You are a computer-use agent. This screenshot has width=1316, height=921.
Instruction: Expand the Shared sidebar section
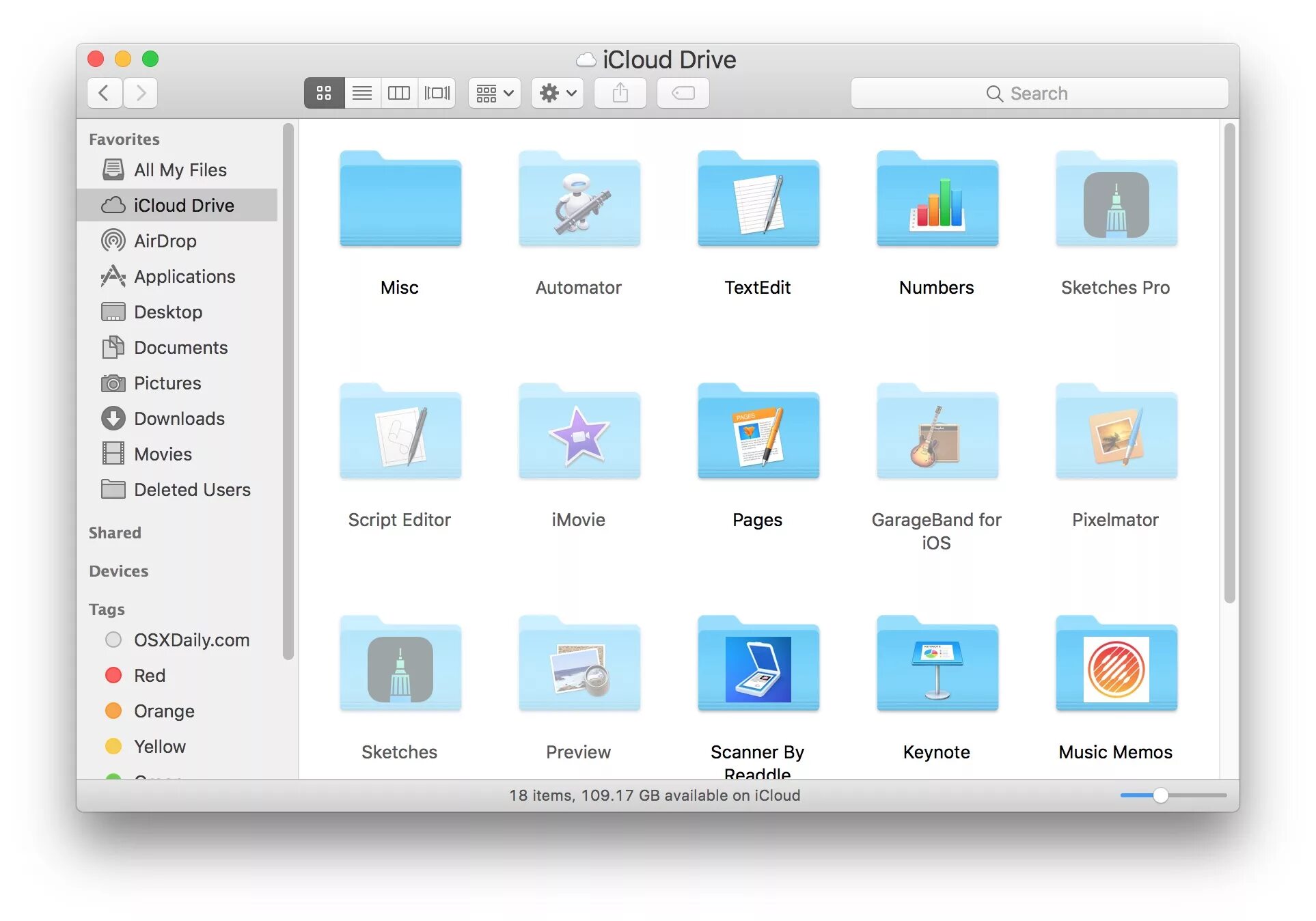click(115, 533)
